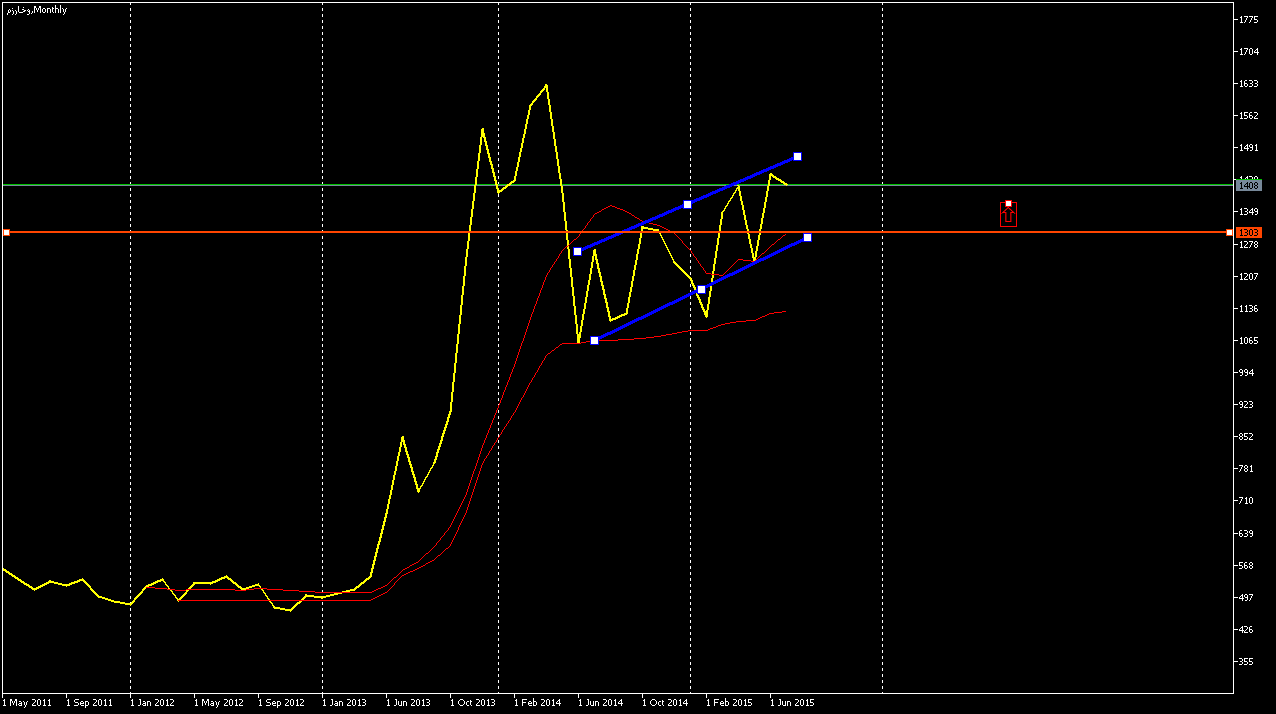Select the lower channel line's left start handle
The height and width of the screenshot is (714, 1276).
[594, 341]
